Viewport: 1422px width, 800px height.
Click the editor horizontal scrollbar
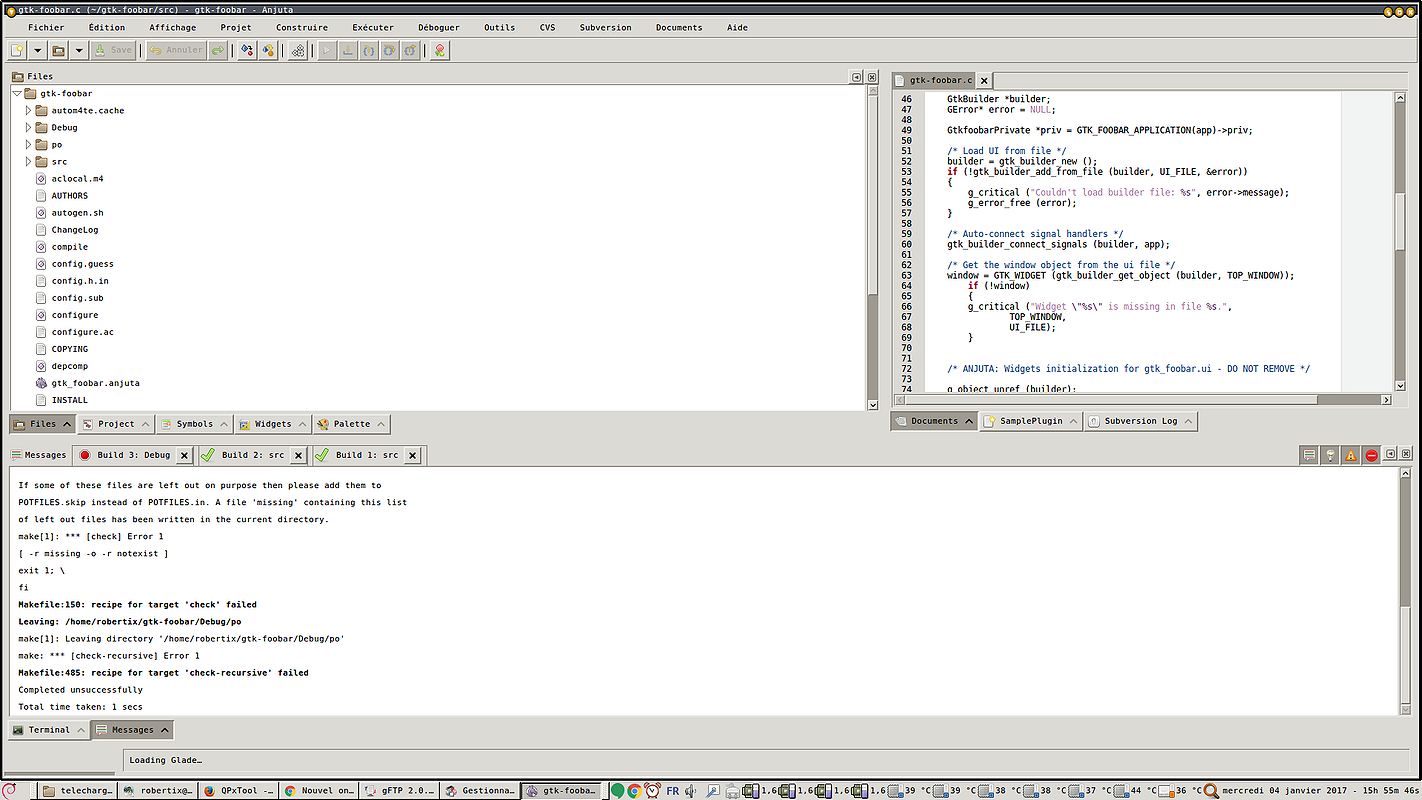click(1144, 400)
